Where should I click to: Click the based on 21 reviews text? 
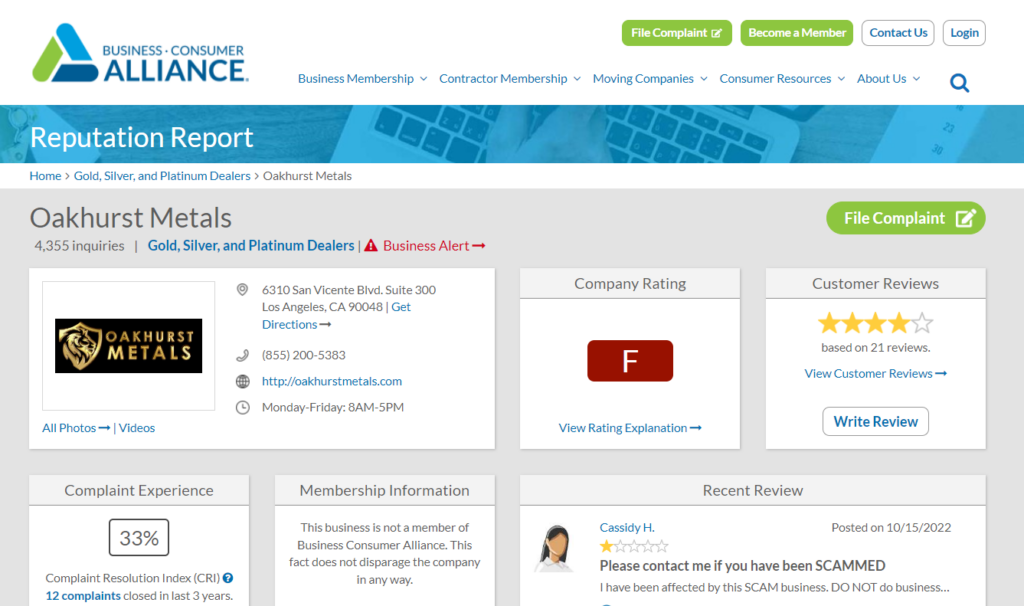[x=875, y=347]
